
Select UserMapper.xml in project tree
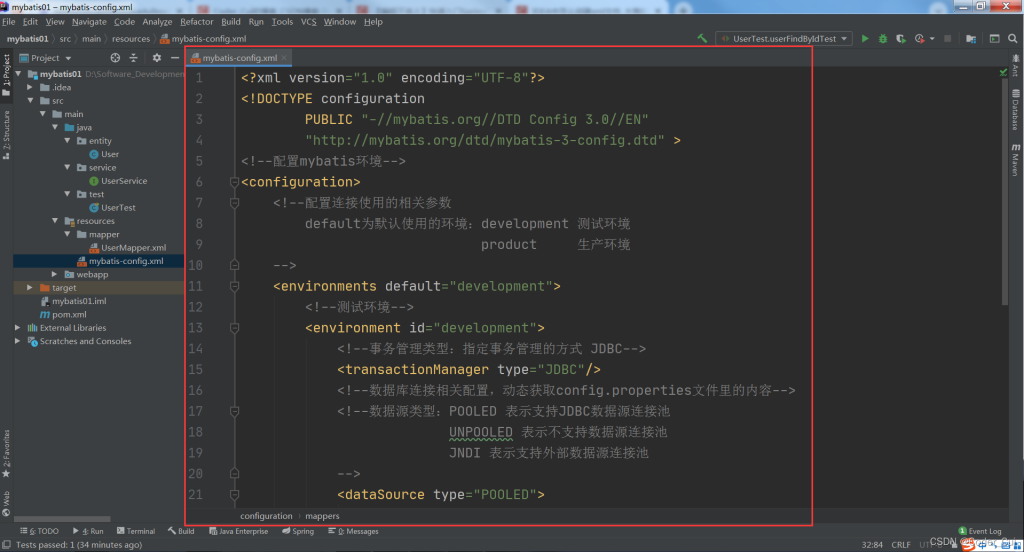[x=133, y=248]
